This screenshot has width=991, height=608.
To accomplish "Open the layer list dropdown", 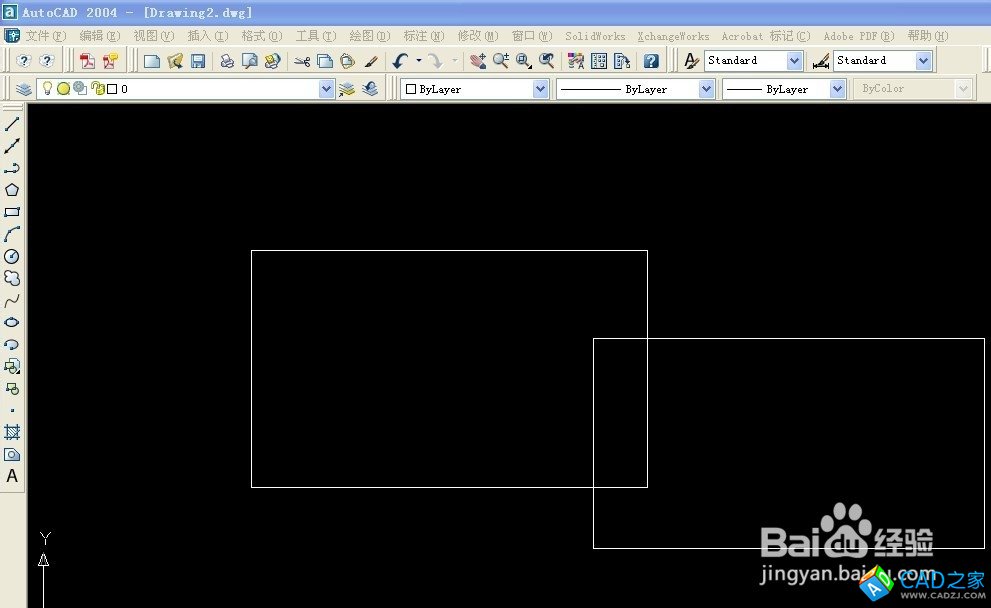I will [326, 89].
